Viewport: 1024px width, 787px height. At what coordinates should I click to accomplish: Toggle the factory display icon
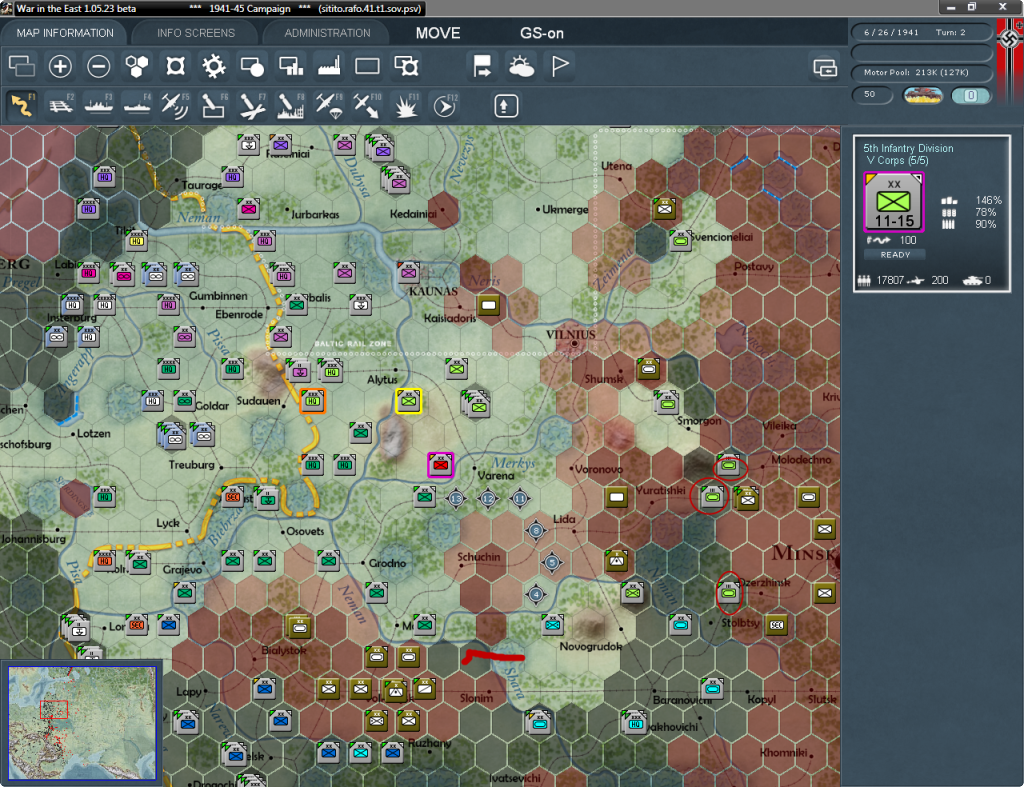click(329, 66)
